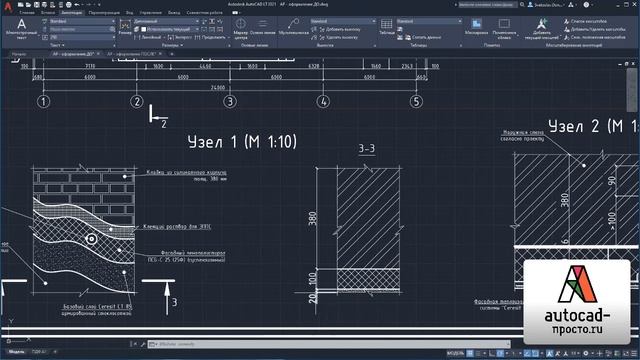Select the Маскировка wipeout tool
Screen dimensions: 640x360
click(x=476, y=27)
